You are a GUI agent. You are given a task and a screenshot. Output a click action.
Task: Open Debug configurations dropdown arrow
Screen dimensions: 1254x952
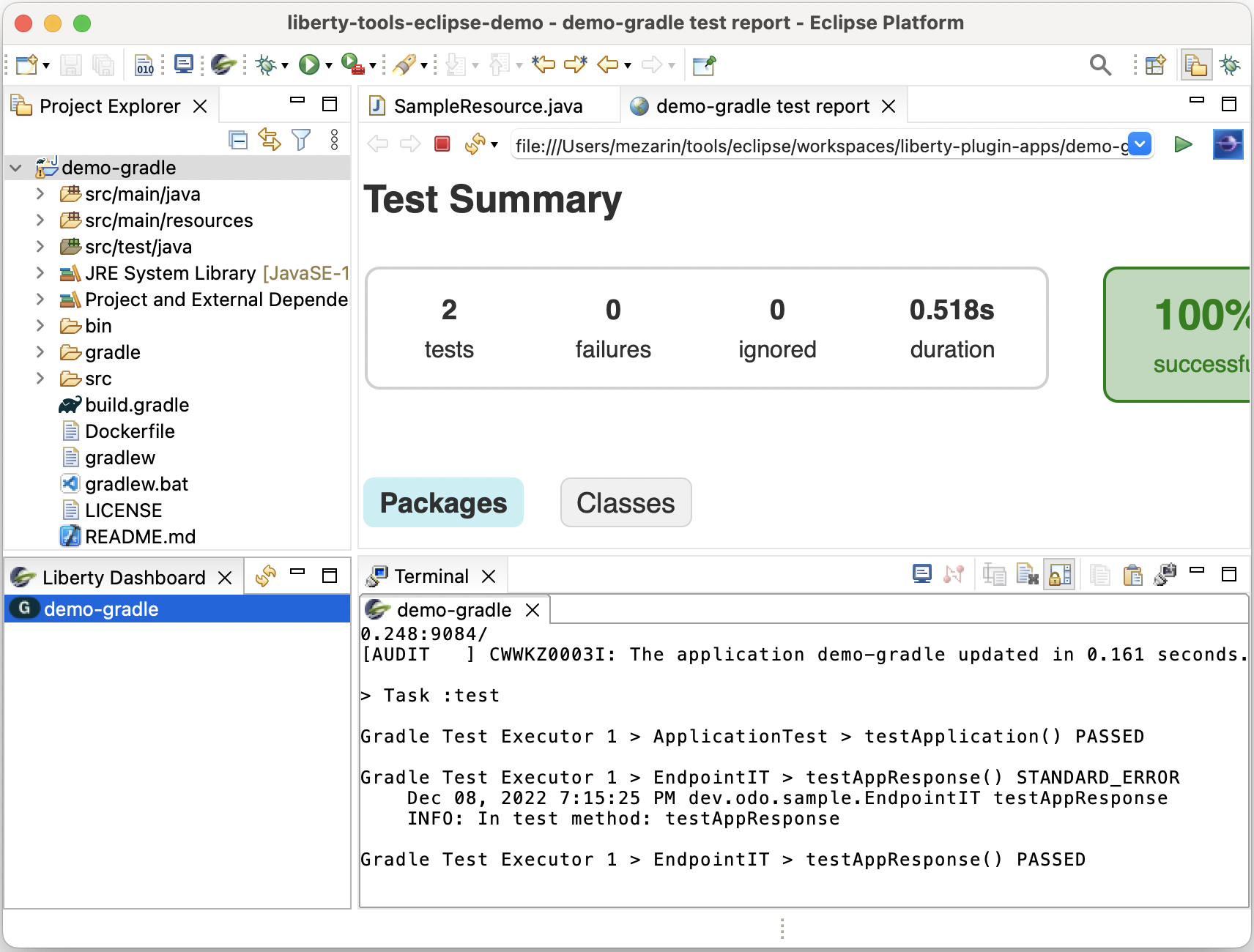tap(285, 66)
